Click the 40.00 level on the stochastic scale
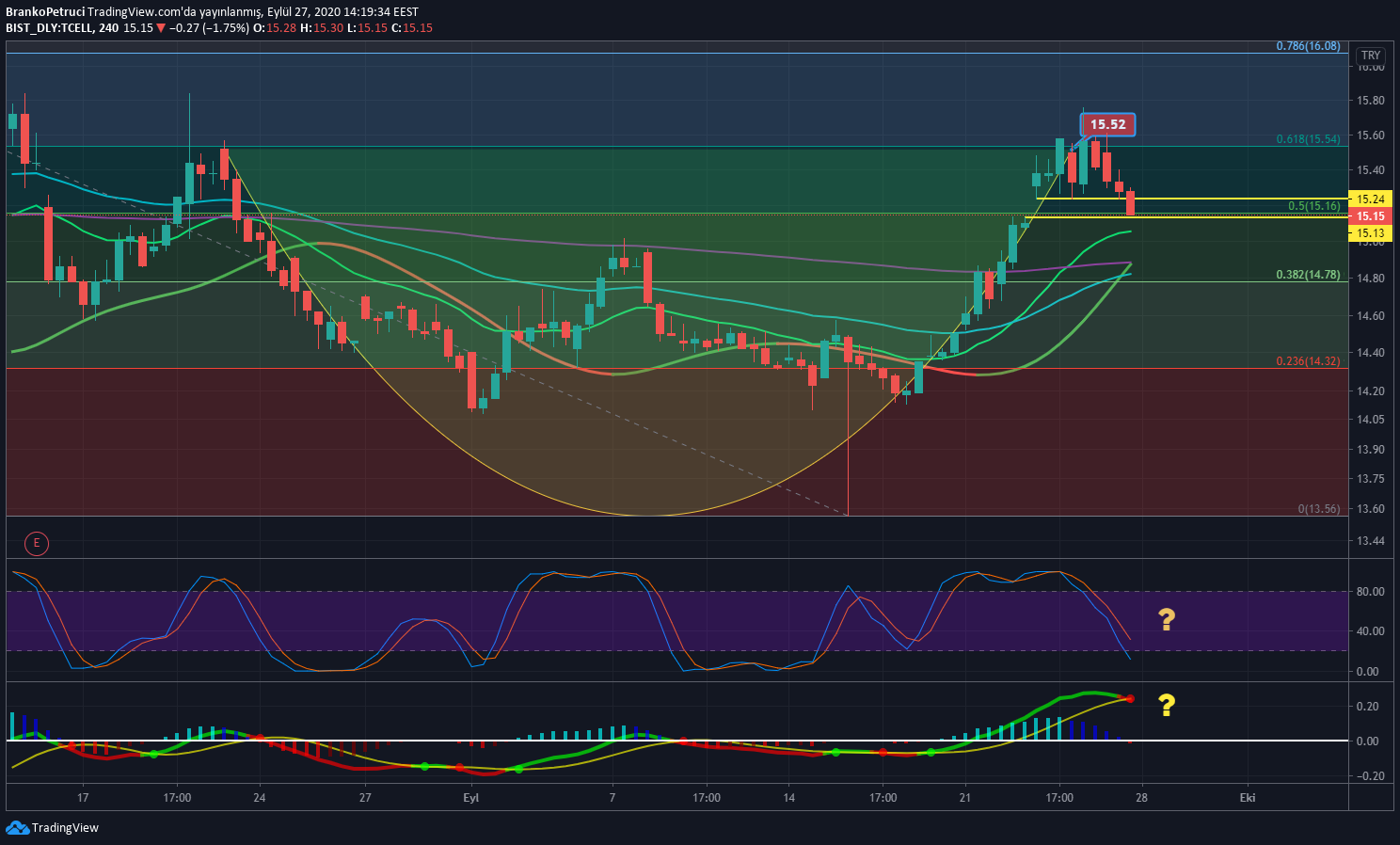Screen dimensions: 1400x845 click(x=1371, y=631)
